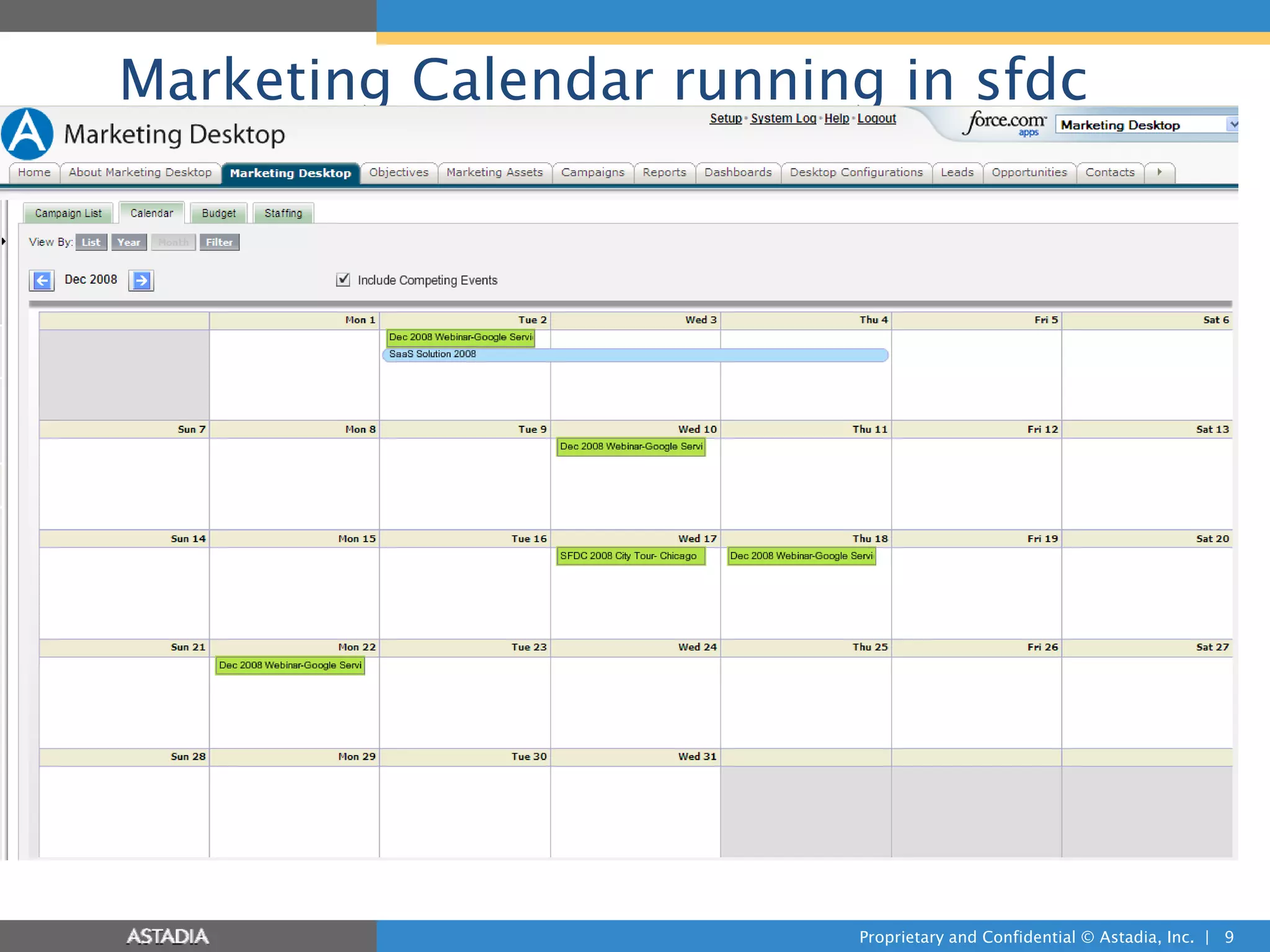The height and width of the screenshot is (952, 1270).
Task: Open the SaaS Solution 2008 event bar
Action: (x=636, y=355)
